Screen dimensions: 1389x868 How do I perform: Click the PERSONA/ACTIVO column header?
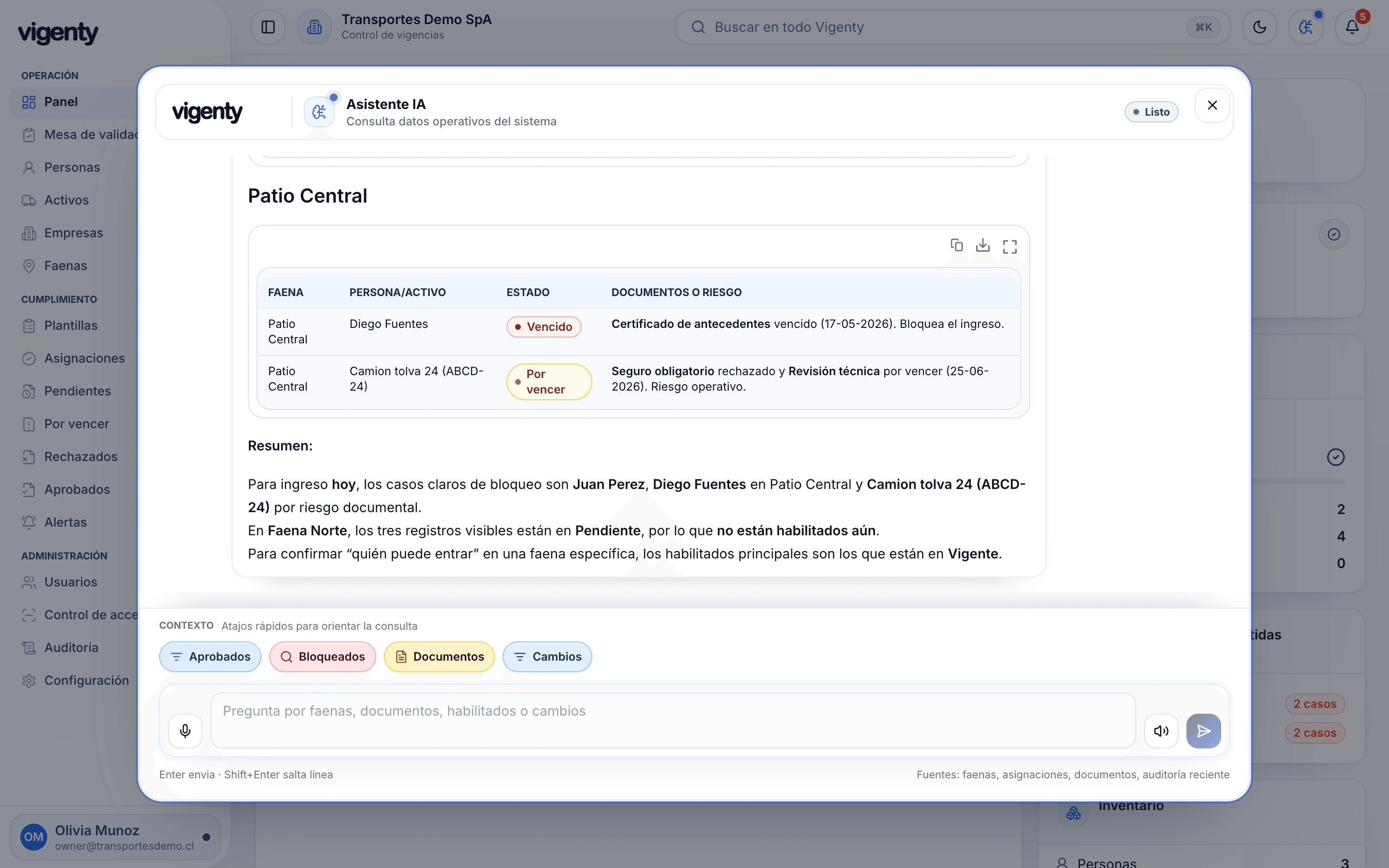(x=398, y=292)
